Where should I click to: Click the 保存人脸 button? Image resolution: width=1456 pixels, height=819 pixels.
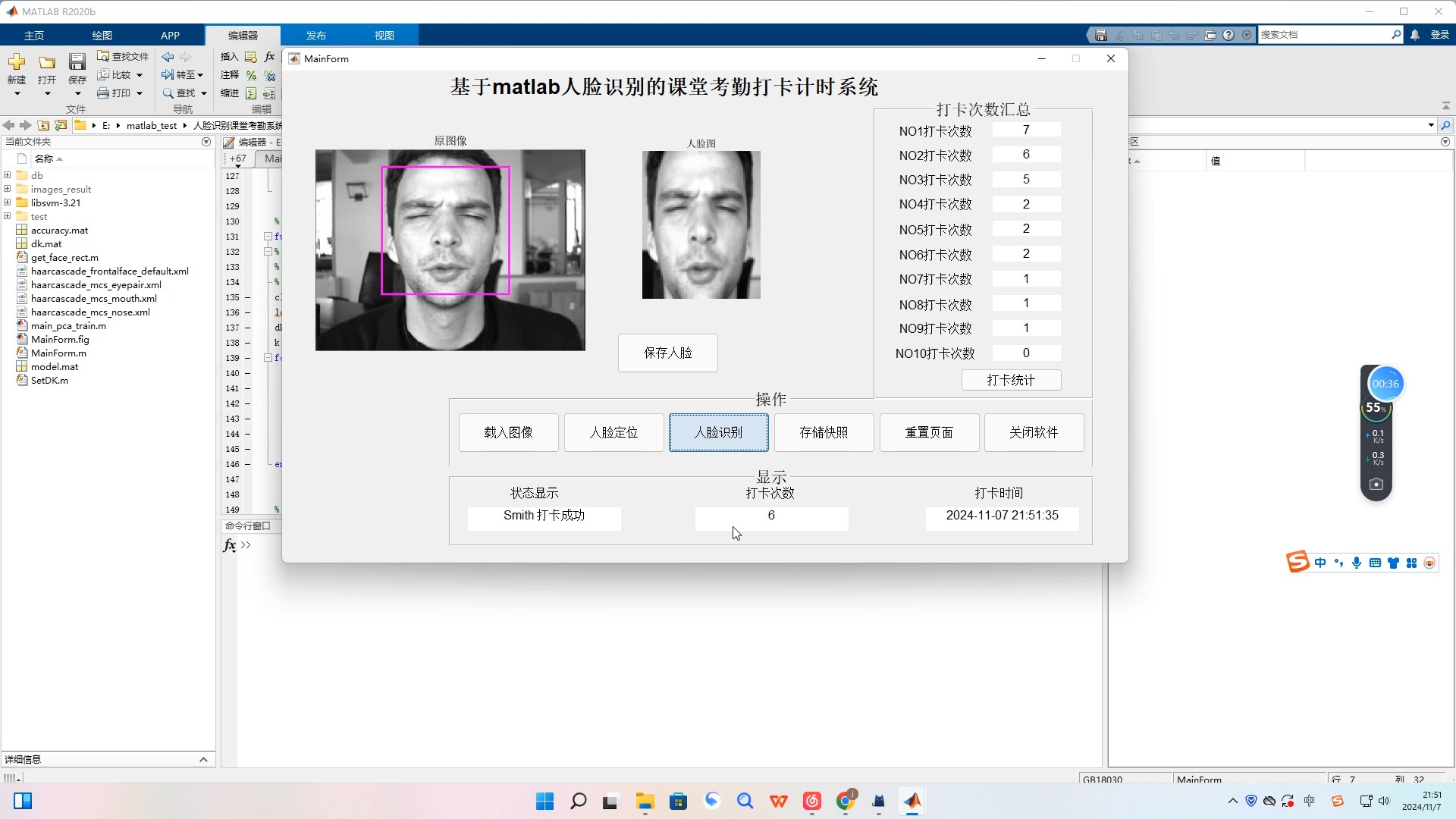click(668, 353)
